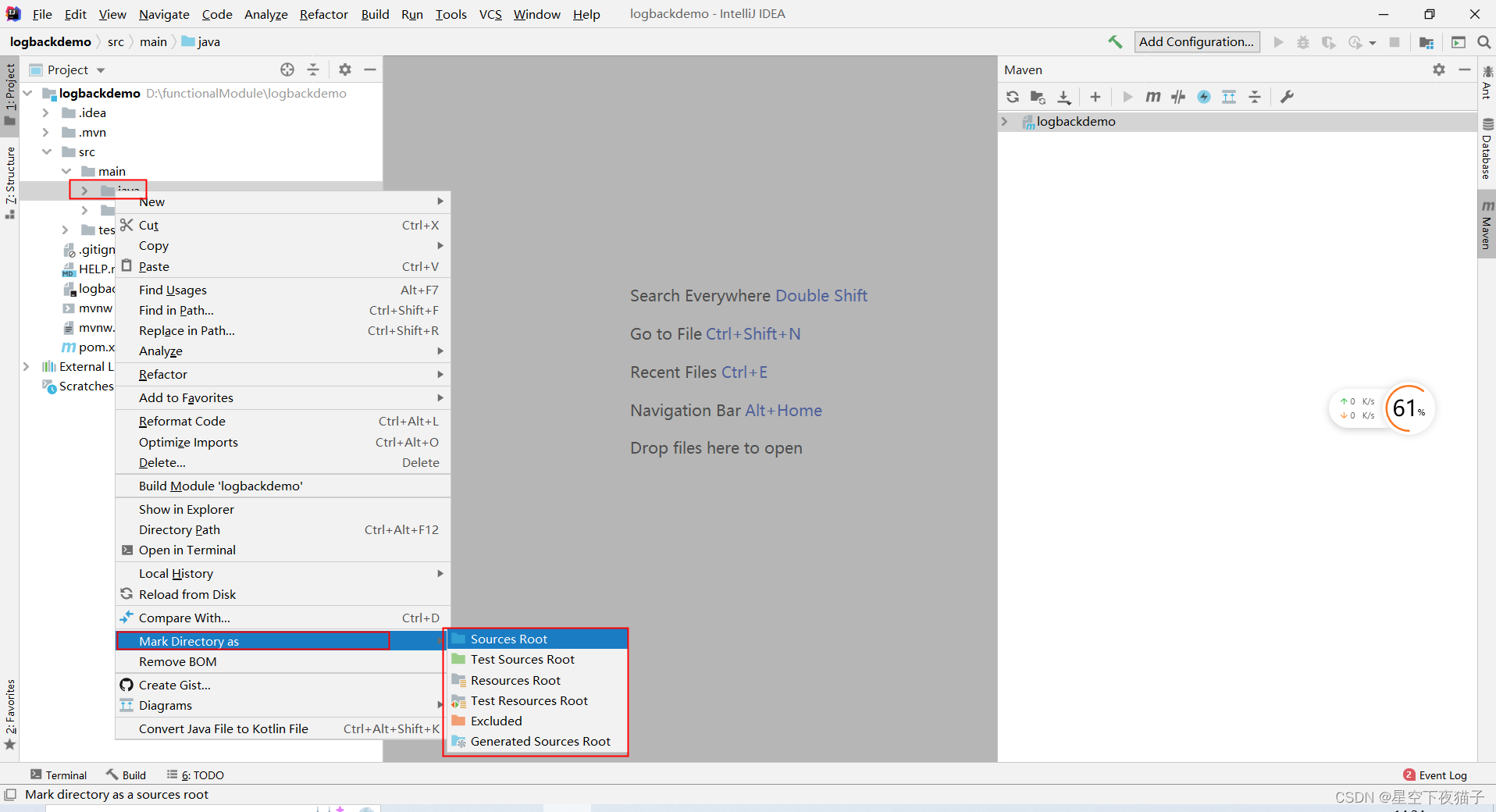Open coverage run dropdown arrow in toolbar
The width and height of the screenshot is (1496, 812).
1373,44
